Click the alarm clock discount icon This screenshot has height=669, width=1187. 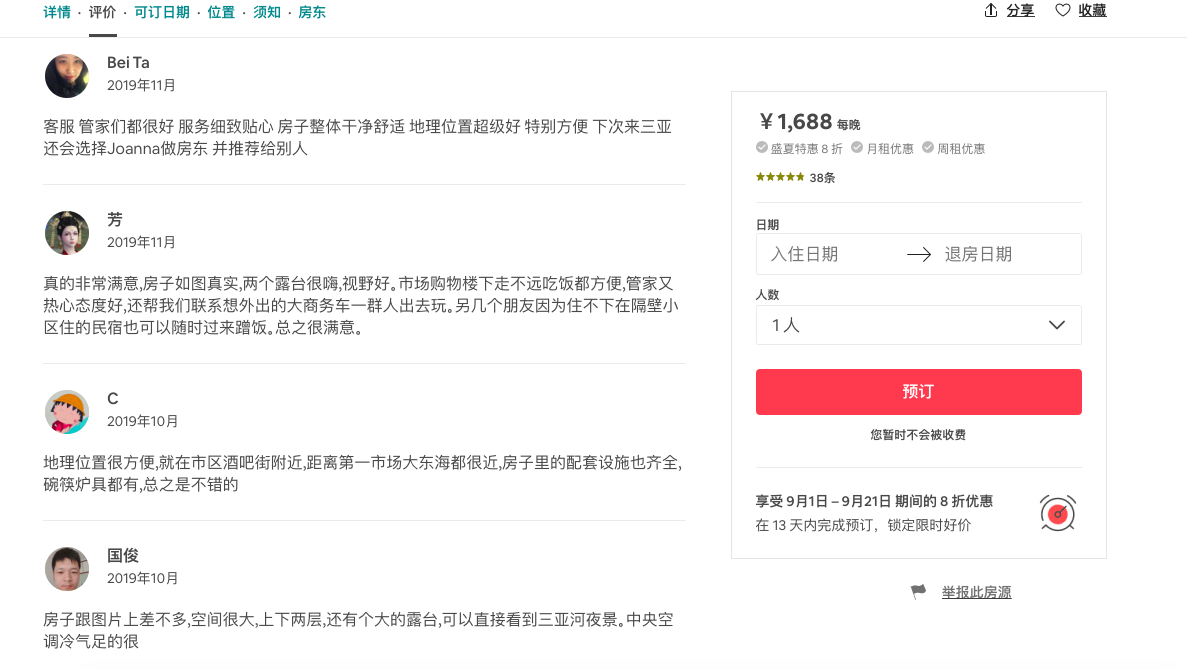[1057, 513]
